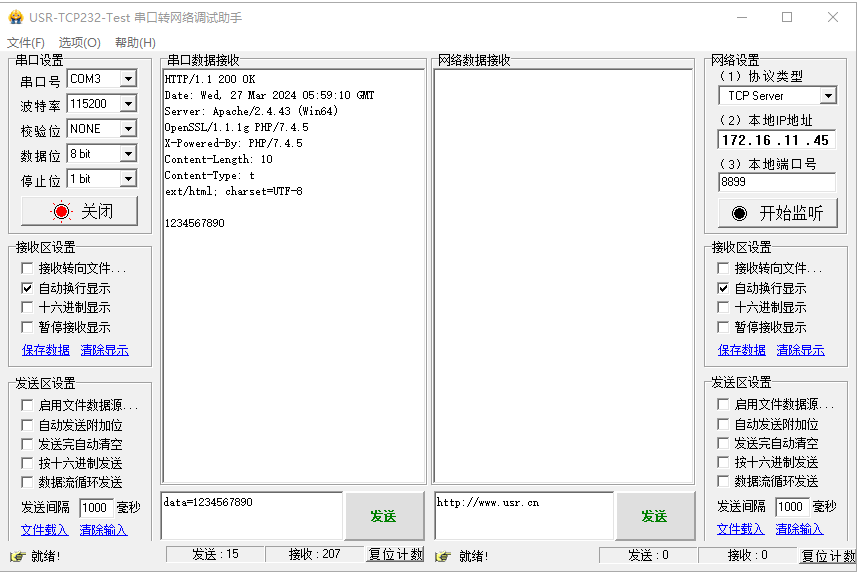Enable network 启用文件数据源 checkbox
Image resolution: width=861 pixels, height=577 pixels.
coord(723,405)
